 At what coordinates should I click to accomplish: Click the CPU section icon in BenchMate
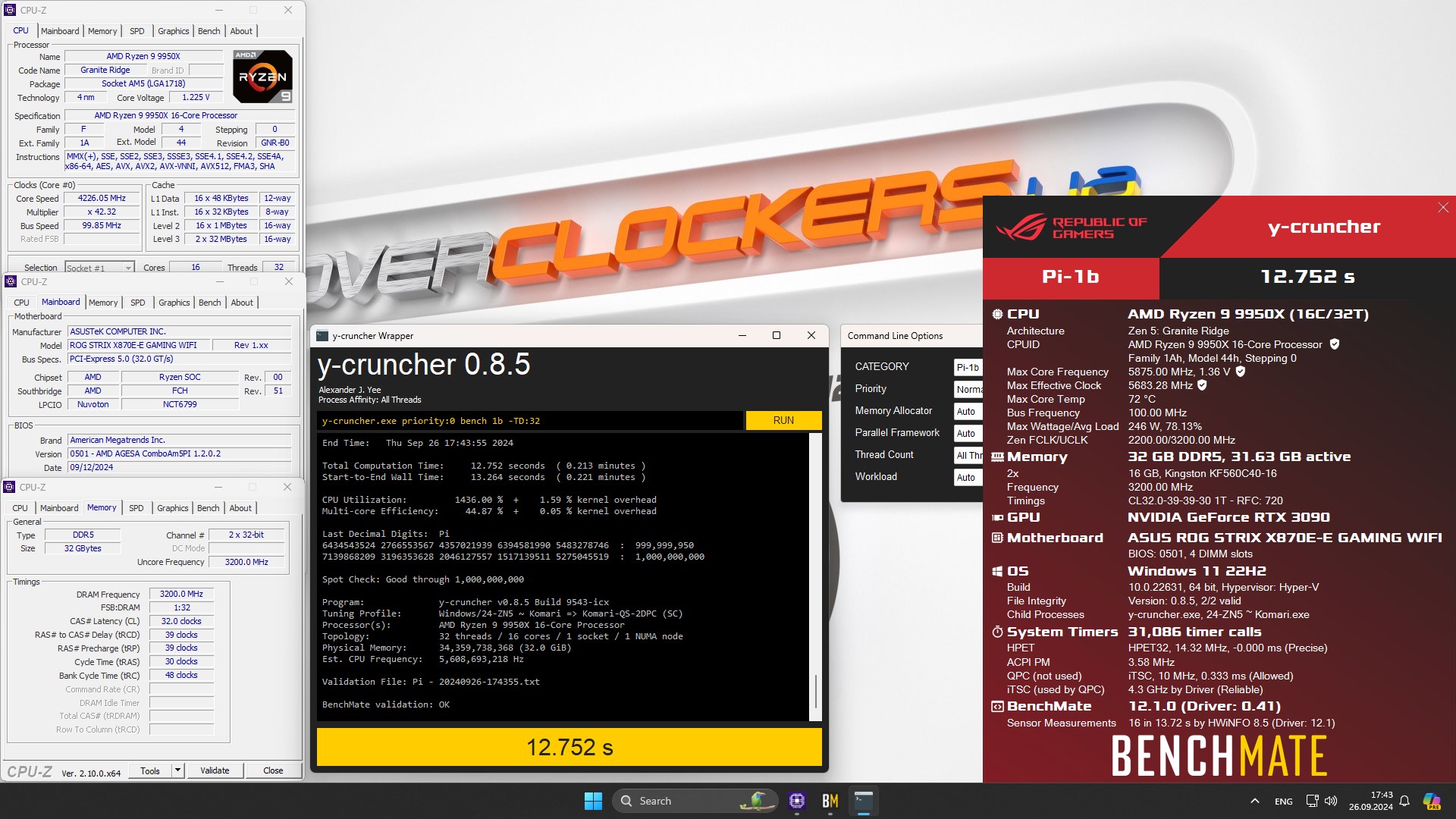click(x=997, y=314)
